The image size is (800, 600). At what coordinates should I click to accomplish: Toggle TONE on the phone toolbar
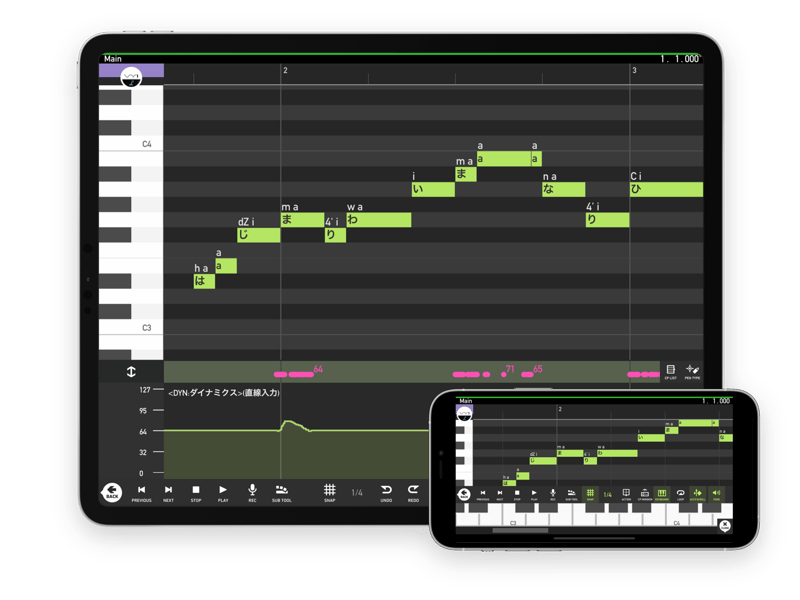[x=716, y=494]
